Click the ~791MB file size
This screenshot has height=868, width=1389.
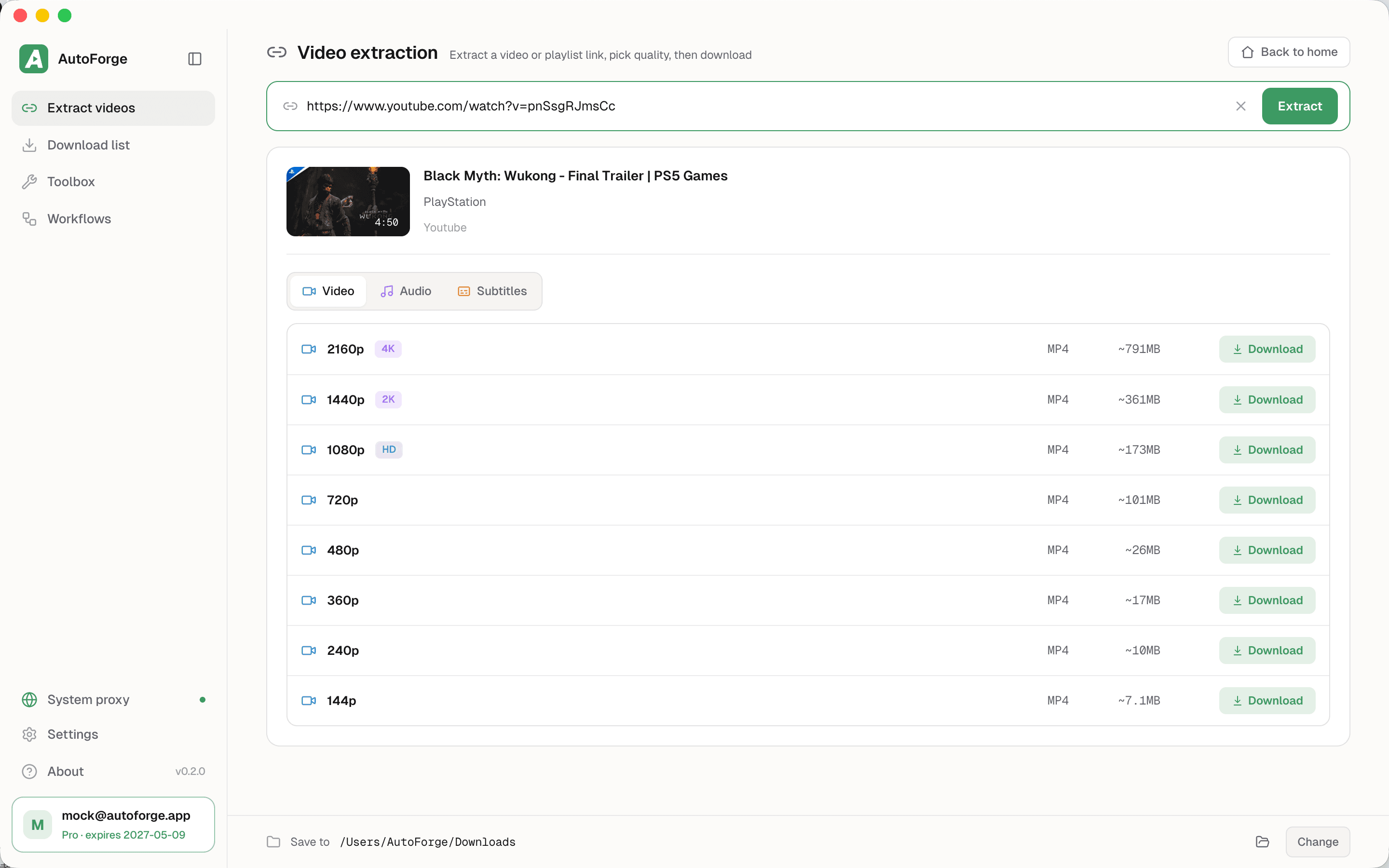point(1139,349)
